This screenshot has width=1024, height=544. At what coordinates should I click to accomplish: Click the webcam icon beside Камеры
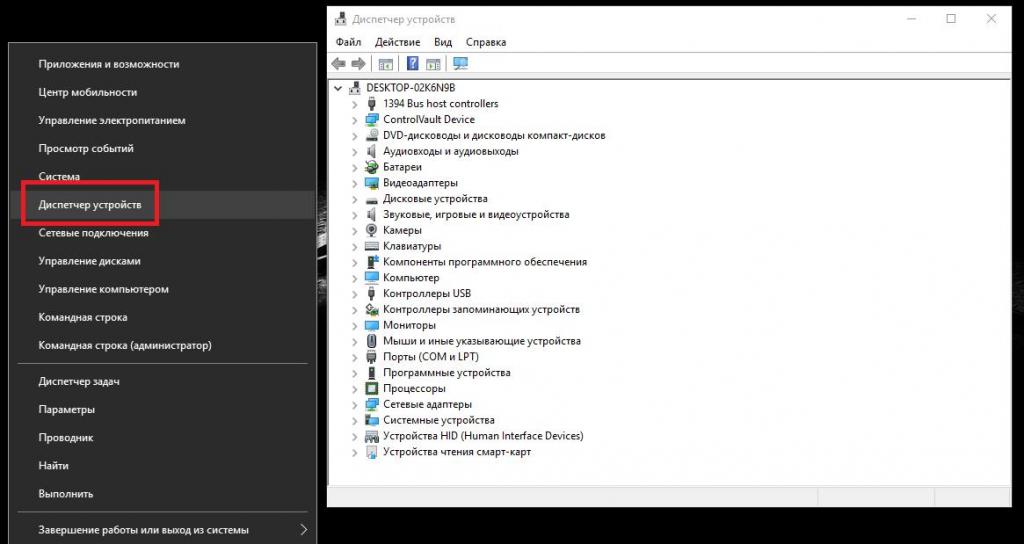372,230
